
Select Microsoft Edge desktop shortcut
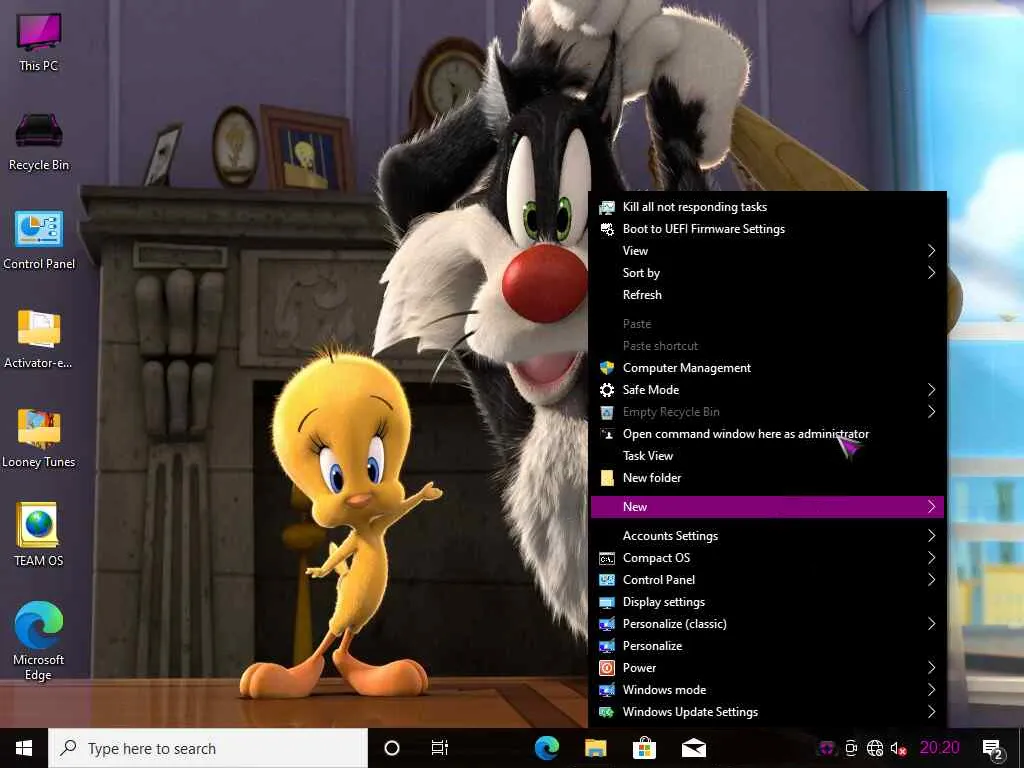[x=39, y=641]
